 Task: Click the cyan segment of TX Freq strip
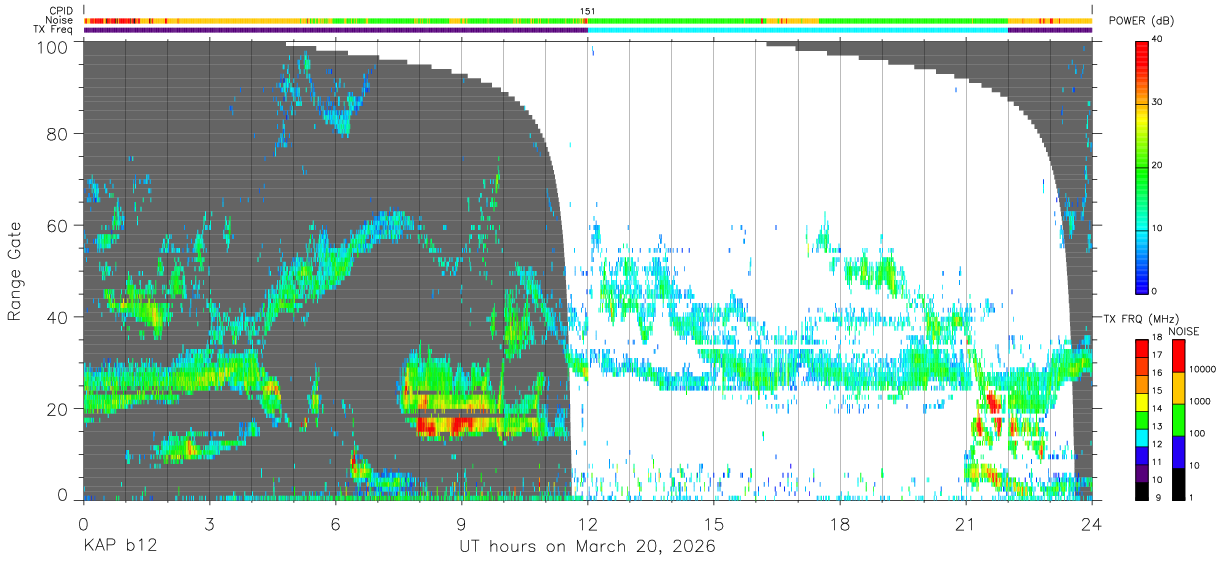pos(798,29)
